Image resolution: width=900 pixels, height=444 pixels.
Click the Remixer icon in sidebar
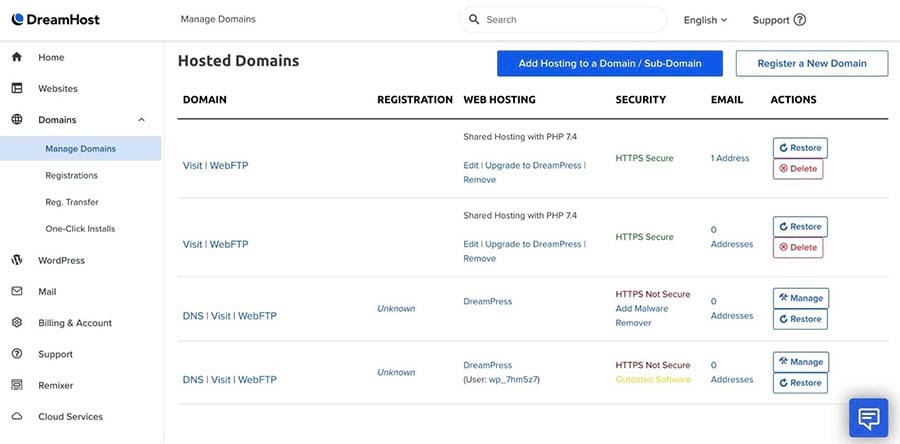17,385
